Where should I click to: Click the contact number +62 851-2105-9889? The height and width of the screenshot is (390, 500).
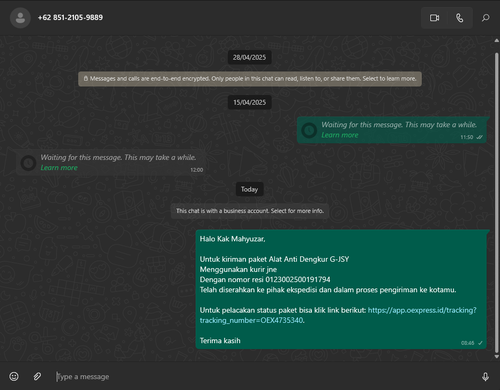pos(70,18)
